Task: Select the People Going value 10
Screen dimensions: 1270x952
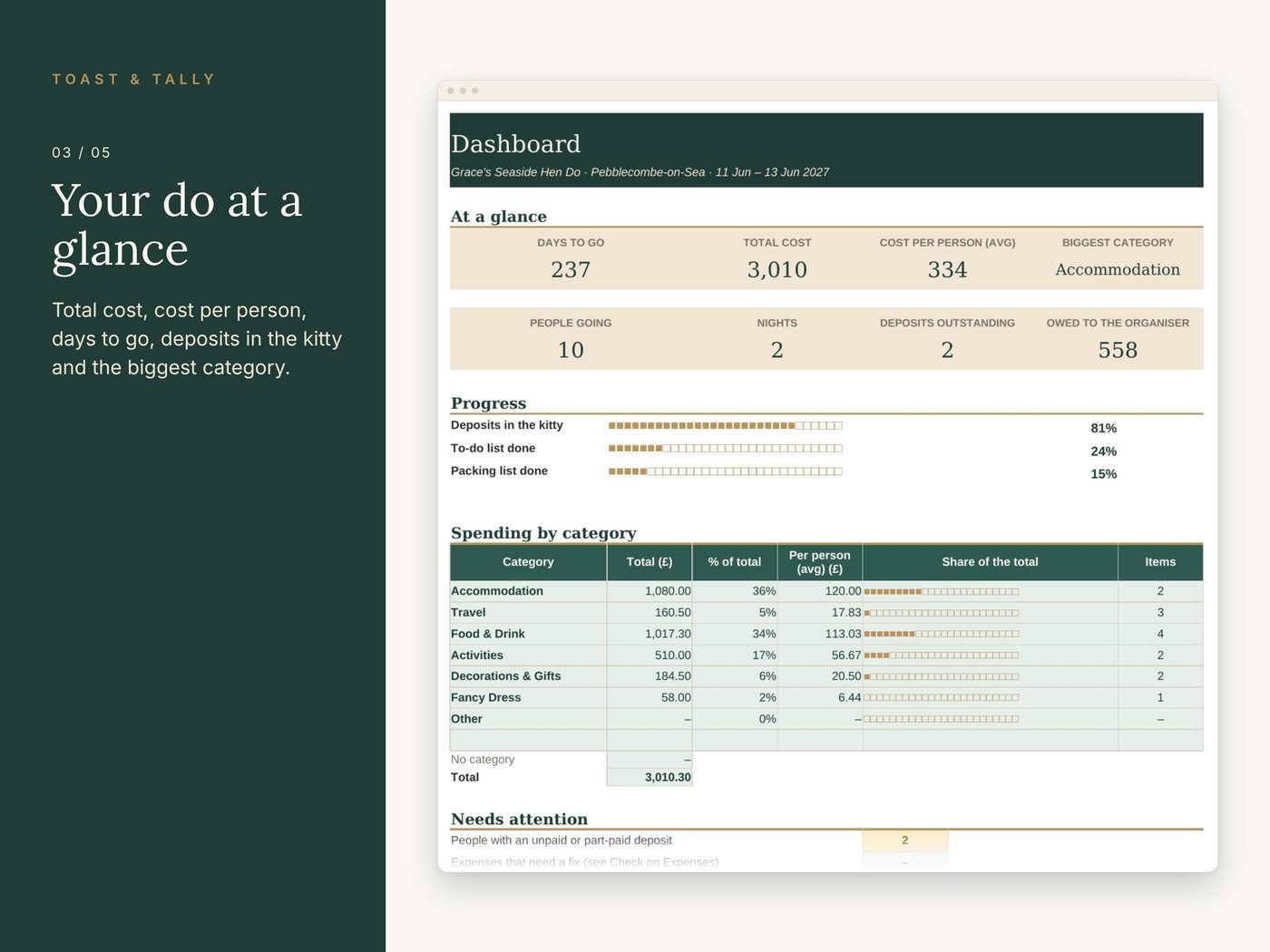Action: click(571, 350)
